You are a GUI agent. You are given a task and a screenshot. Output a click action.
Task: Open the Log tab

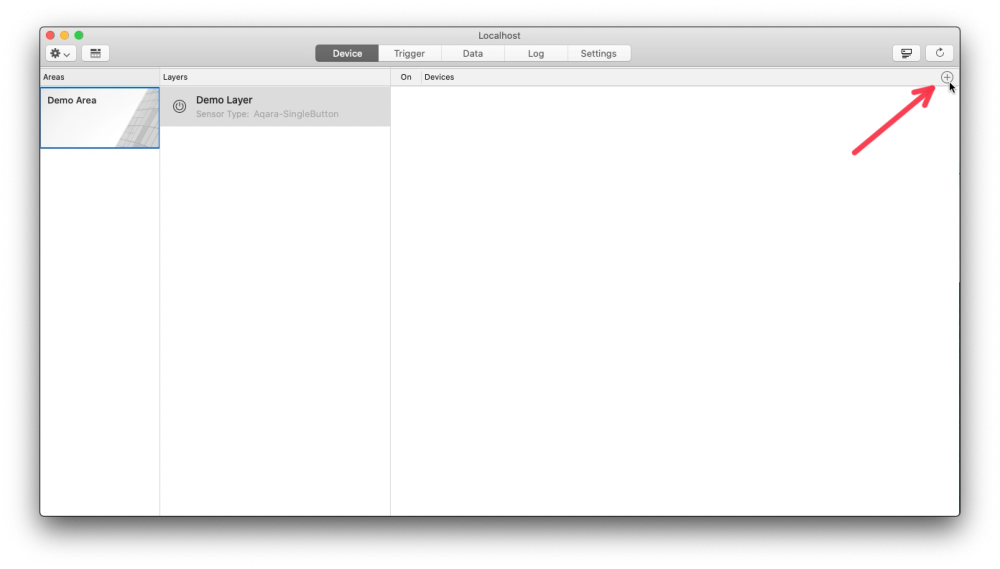click(536, 54)
